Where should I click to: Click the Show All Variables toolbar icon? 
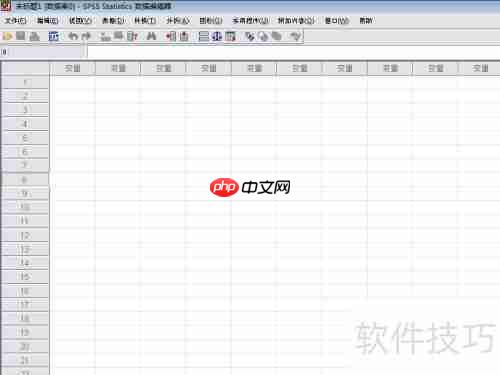pos(276,36)
